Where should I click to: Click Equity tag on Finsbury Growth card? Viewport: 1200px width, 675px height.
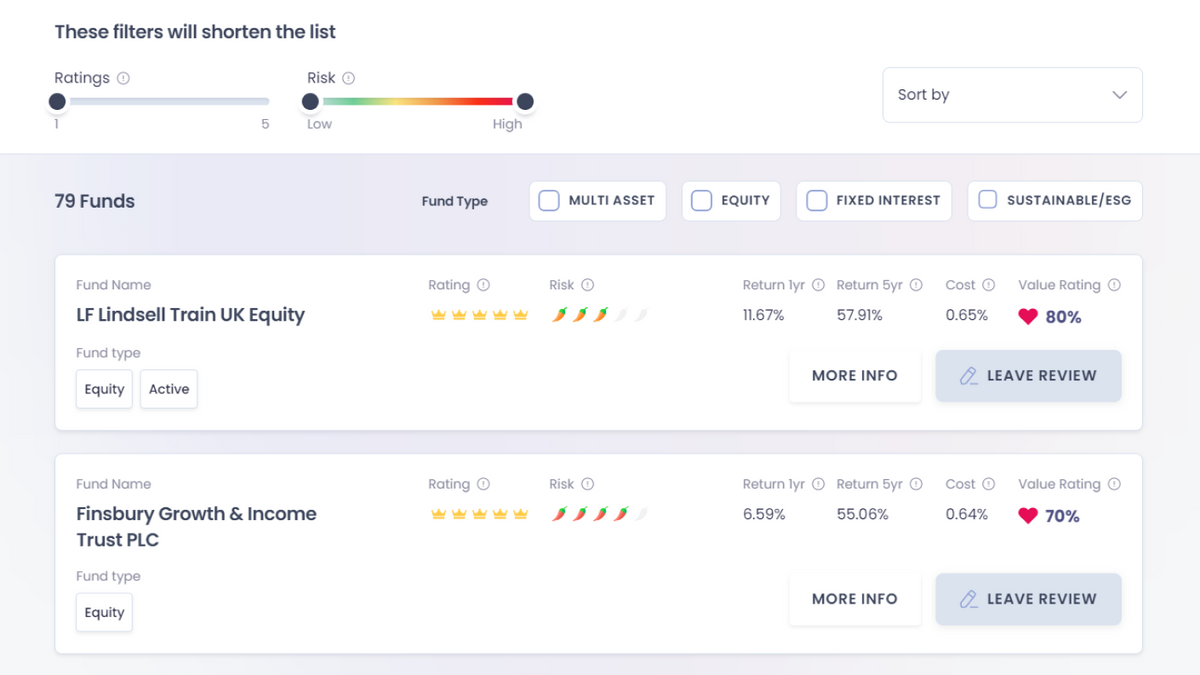[x=104, y=612]
